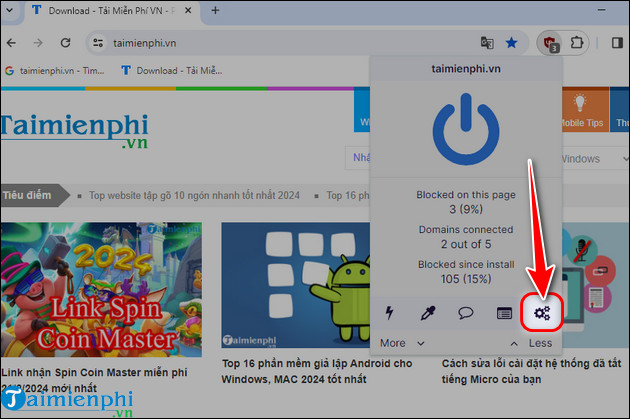Click the lightning bolt element zapper icon
Image resolution: width=630 pixels, height=419 pixels.
389,313
